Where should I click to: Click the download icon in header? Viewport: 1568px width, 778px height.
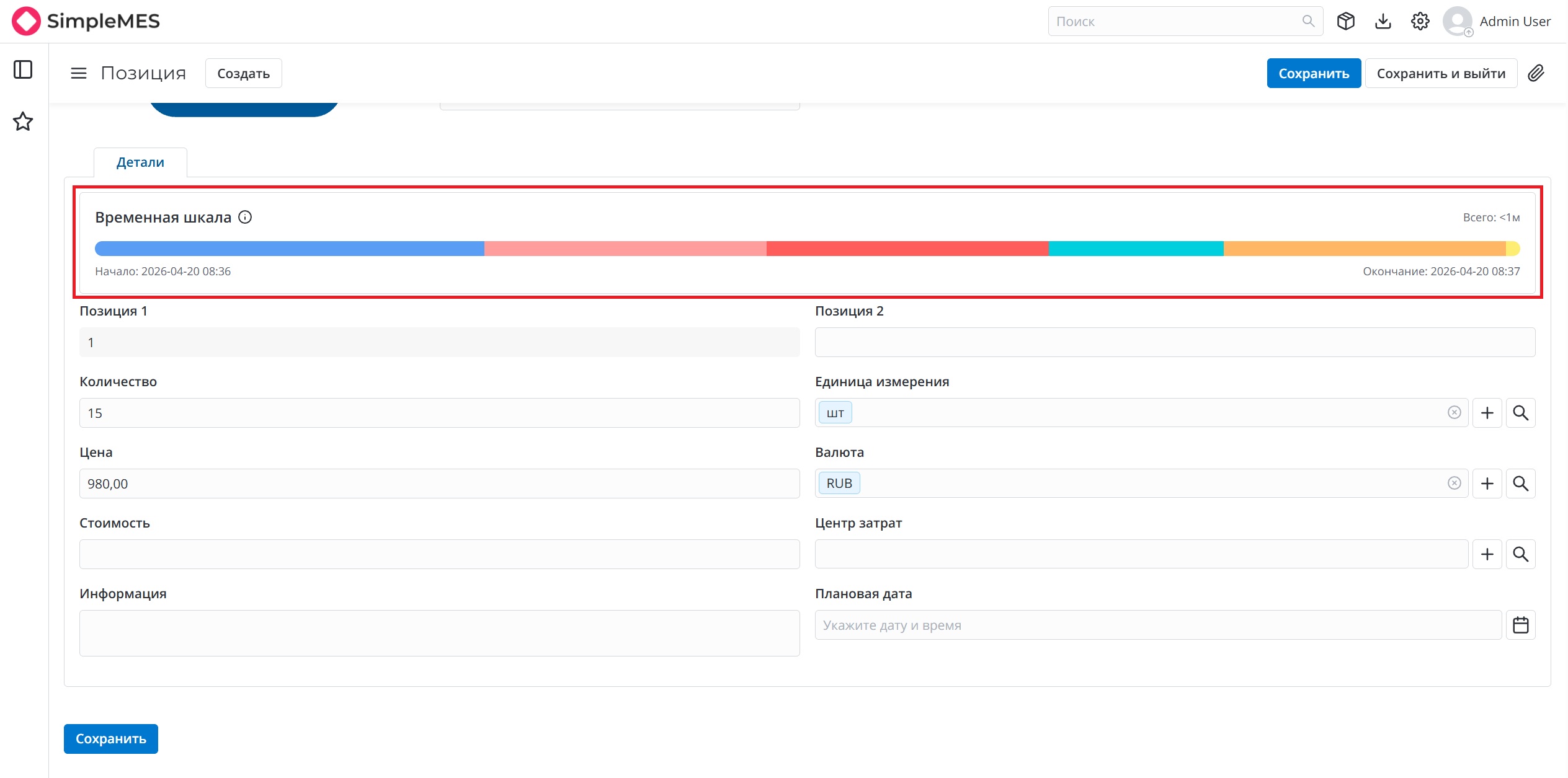(x=1383, y=21)
